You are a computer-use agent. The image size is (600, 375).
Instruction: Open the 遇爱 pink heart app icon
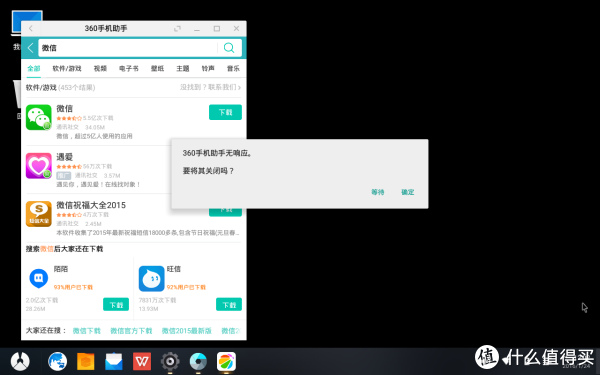tap(39, 166)
